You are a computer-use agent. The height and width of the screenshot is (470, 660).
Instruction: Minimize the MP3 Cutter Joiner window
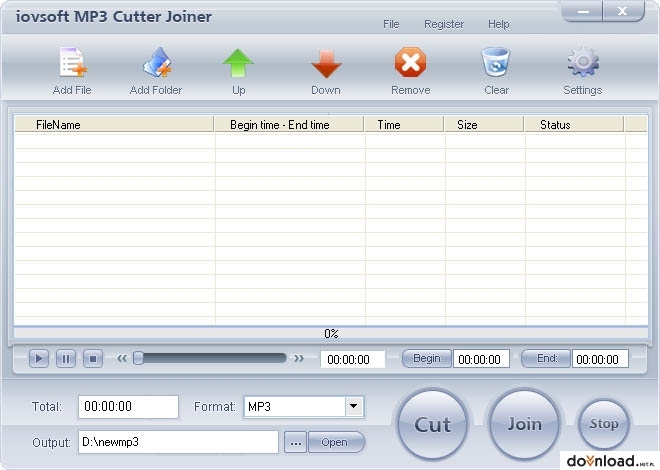pos(583,11)
